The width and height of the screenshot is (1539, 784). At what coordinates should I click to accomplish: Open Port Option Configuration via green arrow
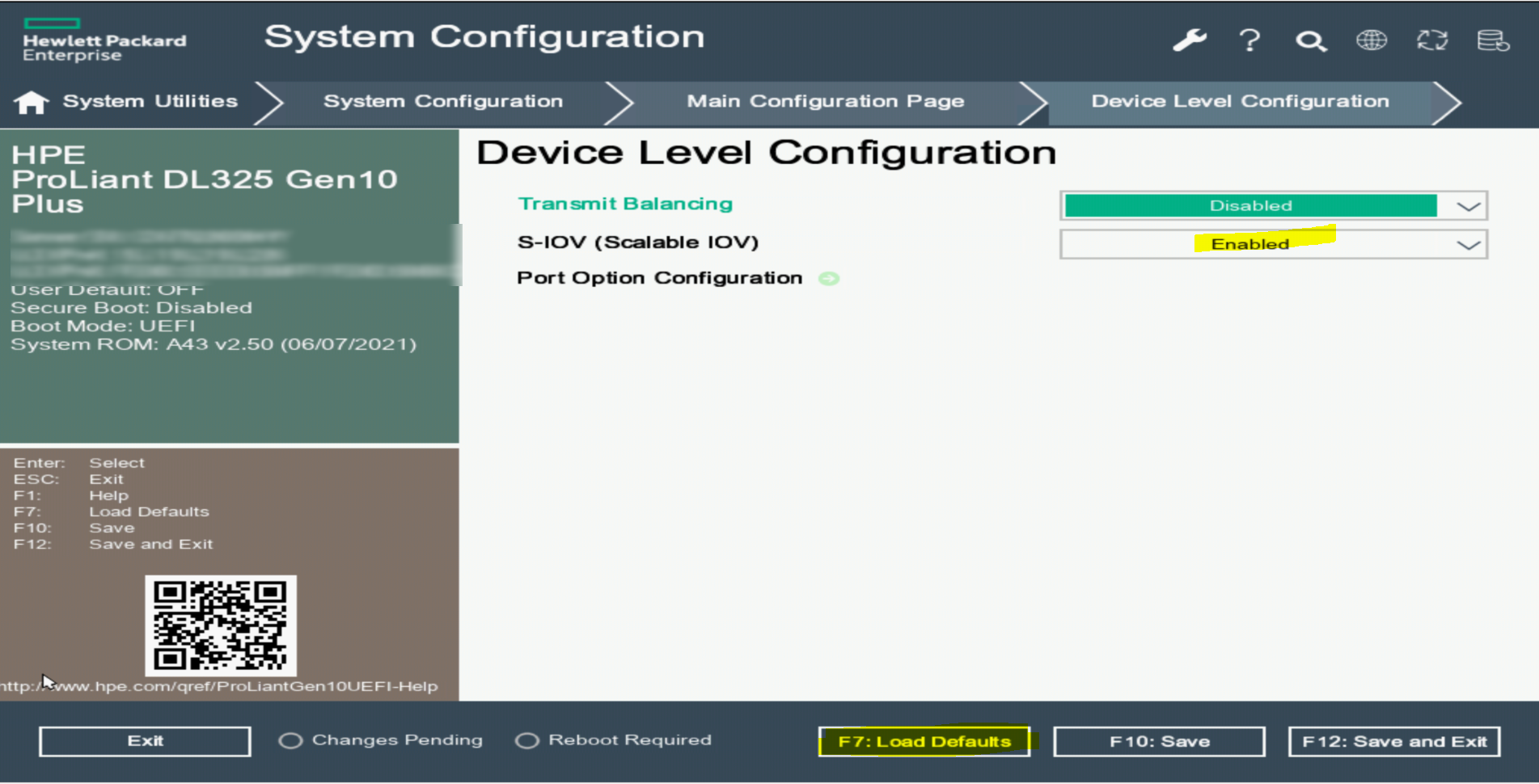[828, 277]
